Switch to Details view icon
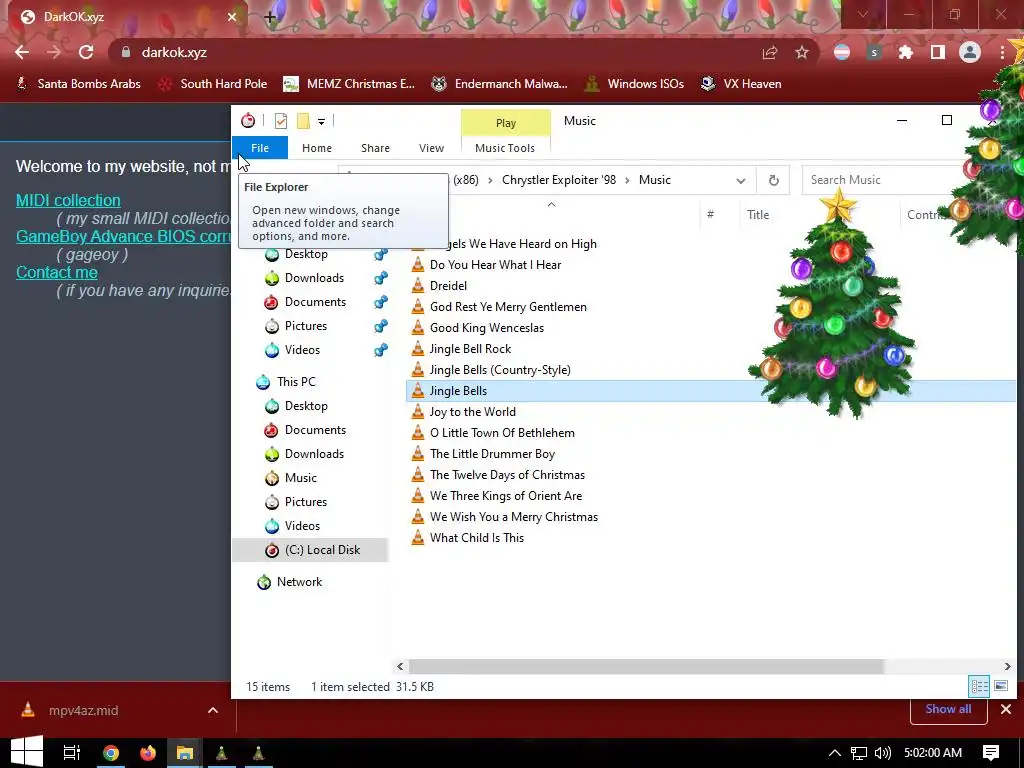 [979, 686]
